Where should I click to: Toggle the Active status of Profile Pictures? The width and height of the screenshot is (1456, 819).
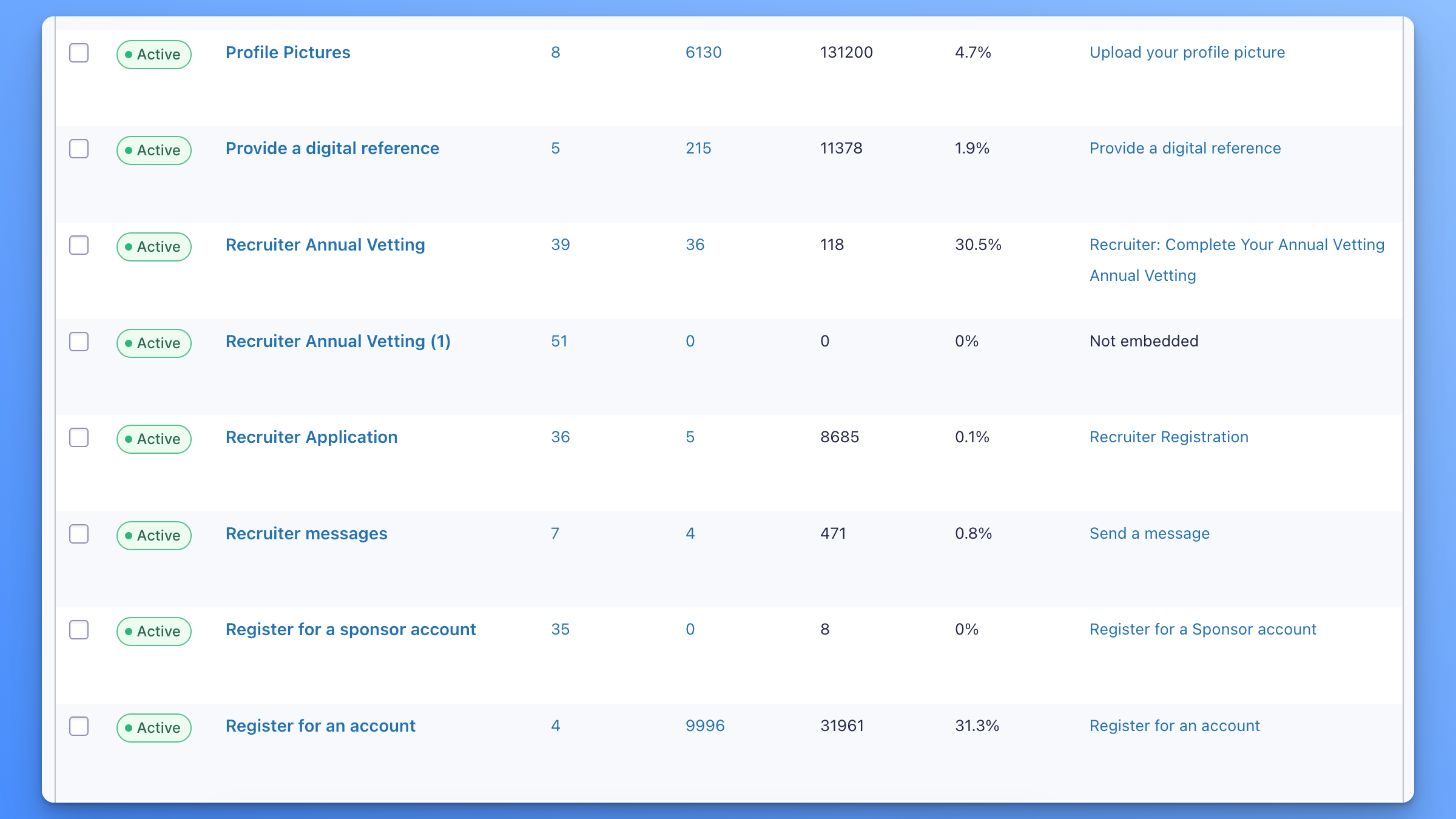[154, 55]
